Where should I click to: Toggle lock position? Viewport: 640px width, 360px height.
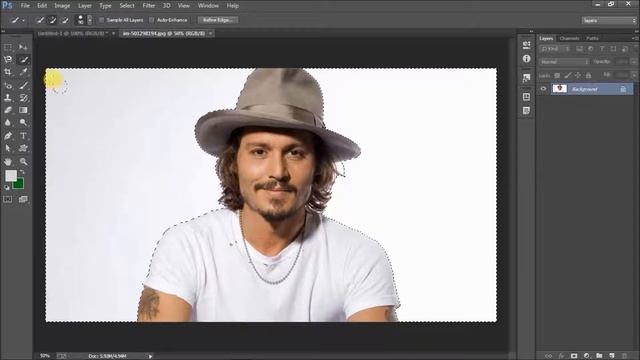[578, 76]
